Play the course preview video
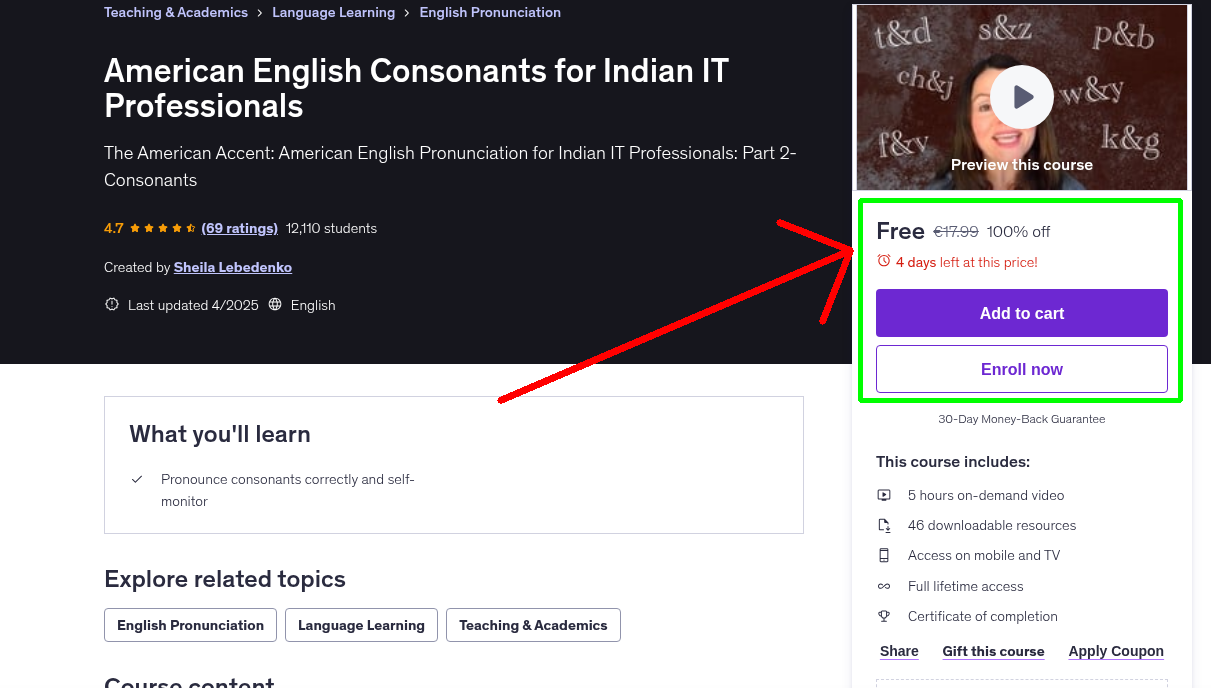 1021,97
